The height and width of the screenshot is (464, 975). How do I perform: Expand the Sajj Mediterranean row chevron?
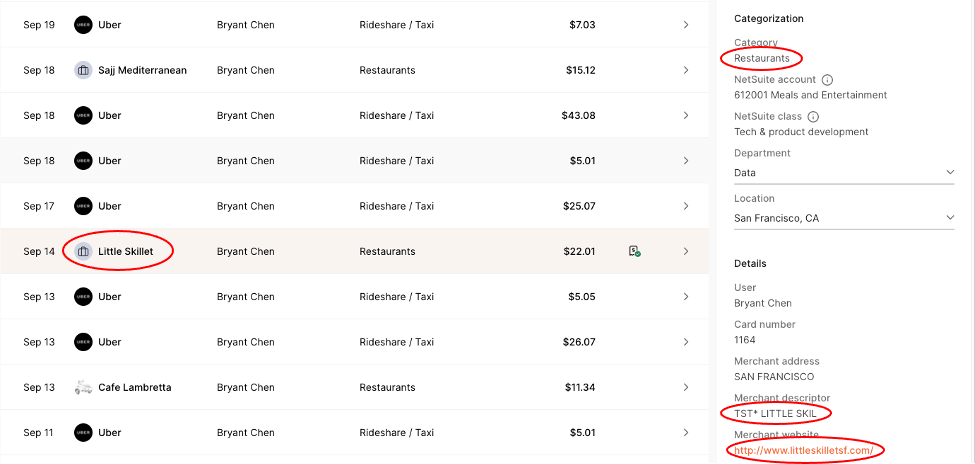click(x=686, y=70)
